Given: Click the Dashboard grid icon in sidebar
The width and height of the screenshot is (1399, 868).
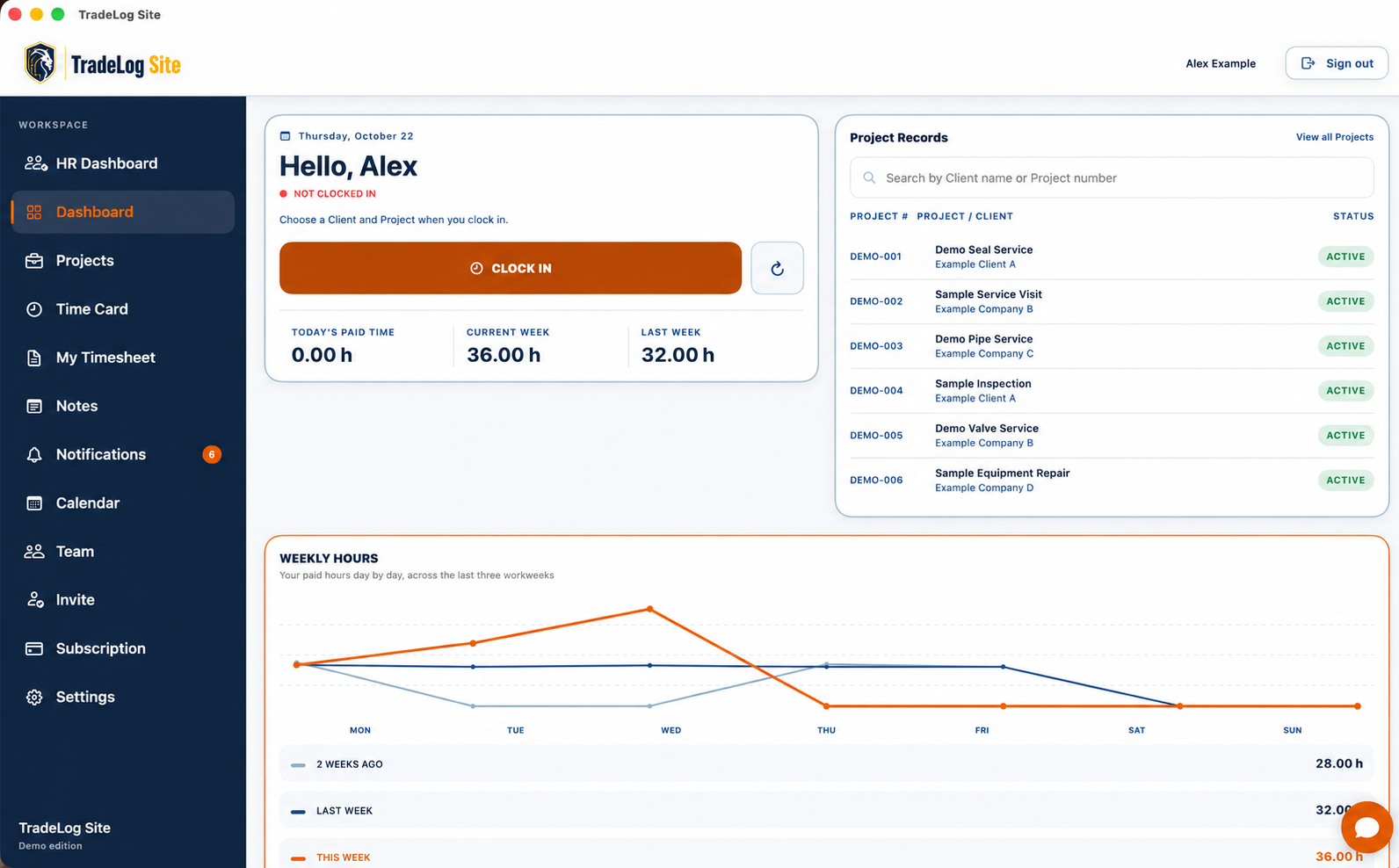Looking at the screenshot, I should tap(34, 212).
